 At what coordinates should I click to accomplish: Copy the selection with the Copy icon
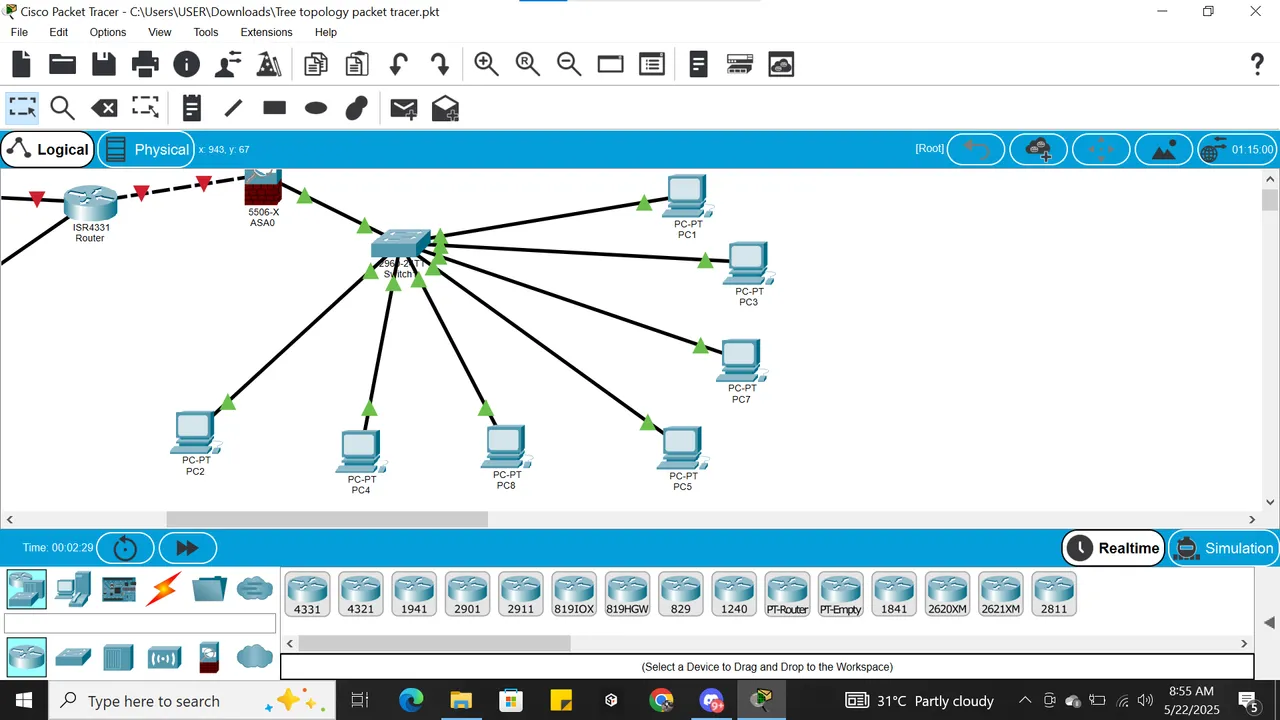tap(316, 65)
